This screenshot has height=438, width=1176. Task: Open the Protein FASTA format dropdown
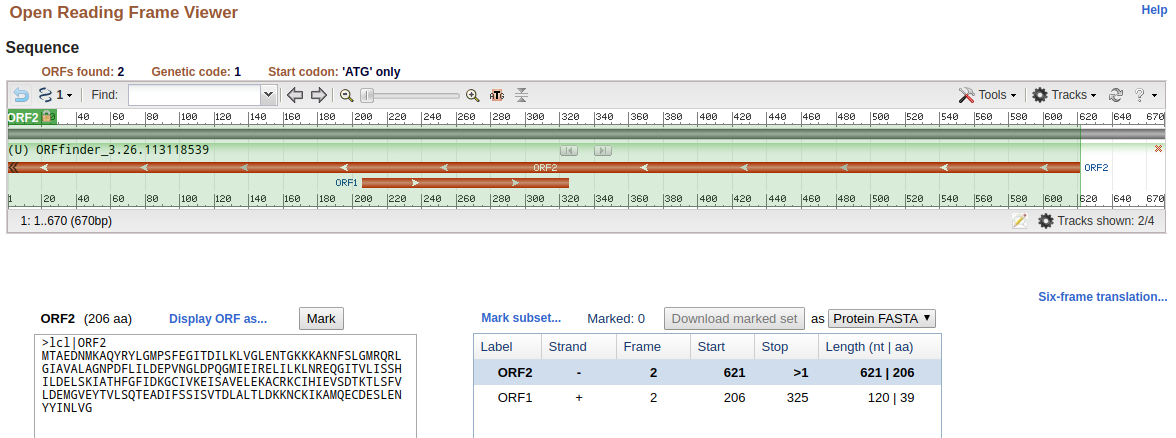pyautogui.click(x=882, y=319)
